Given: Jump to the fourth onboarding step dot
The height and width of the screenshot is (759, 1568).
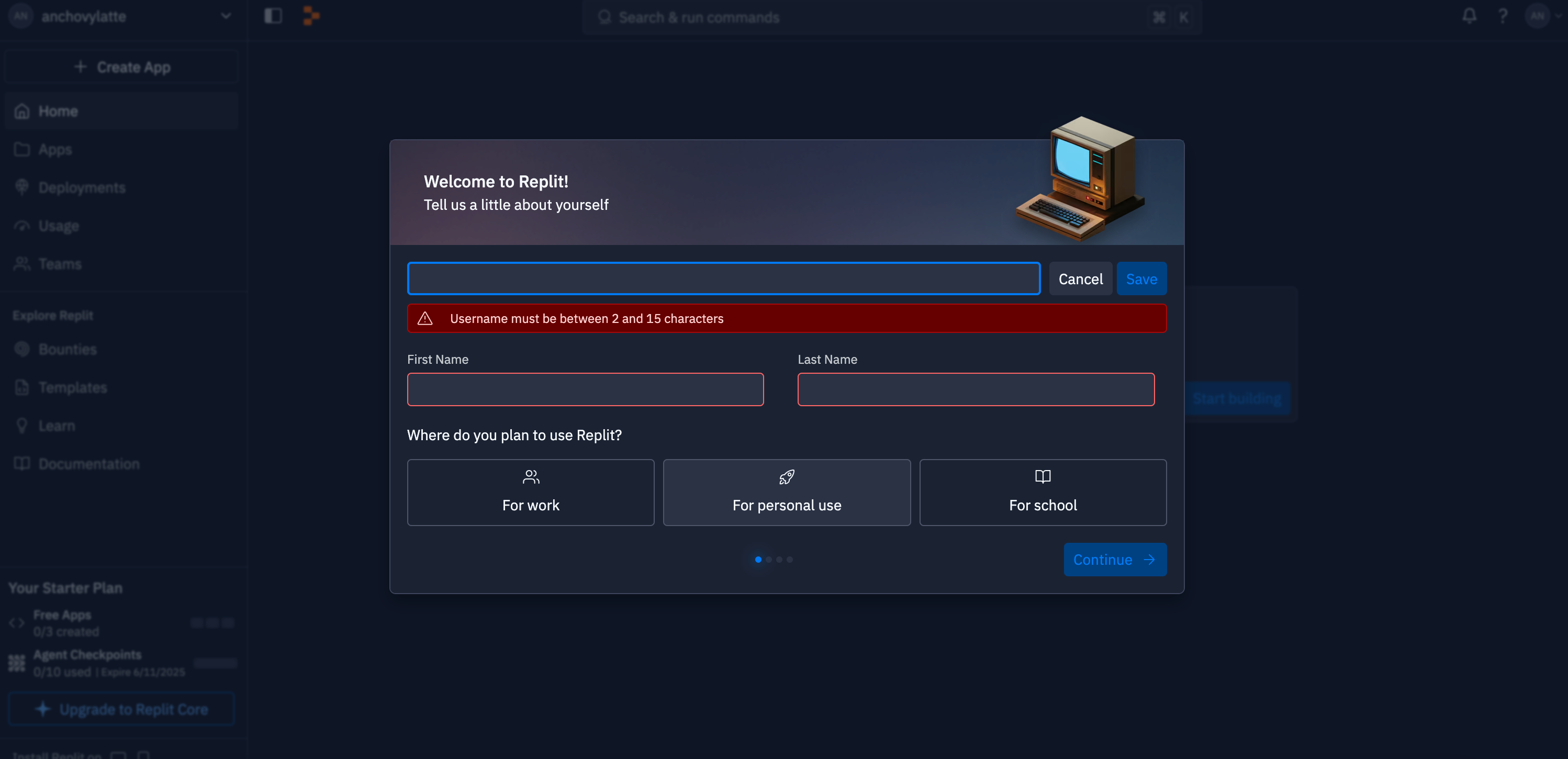Looking at the screenshot, I should pyautogui.click(x=789, y=560).
